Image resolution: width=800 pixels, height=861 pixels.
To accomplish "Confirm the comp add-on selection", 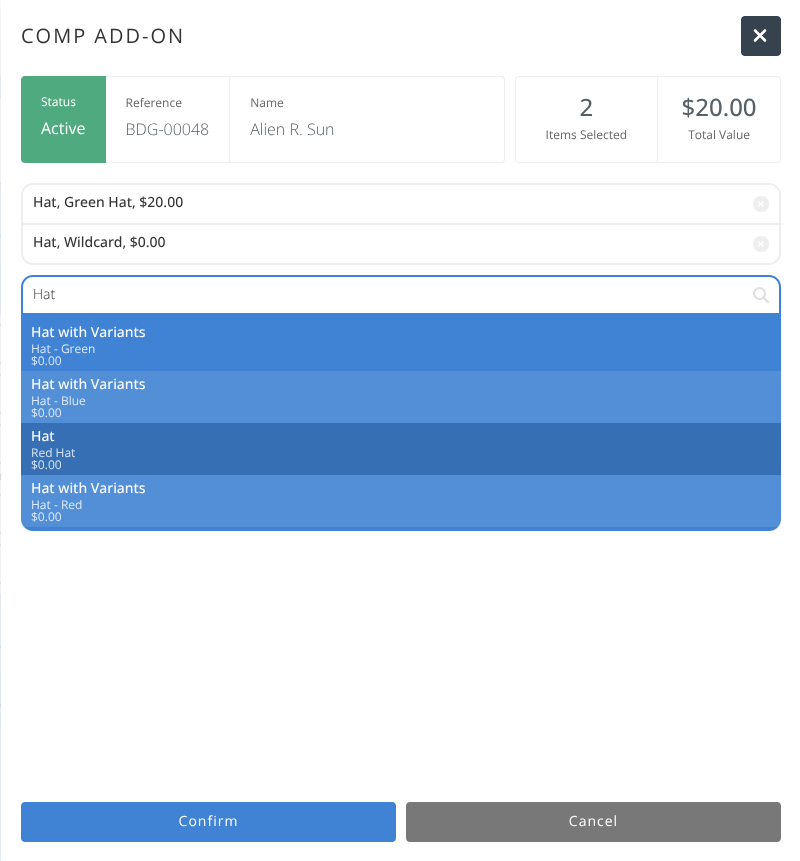I will tap(208, 821).
